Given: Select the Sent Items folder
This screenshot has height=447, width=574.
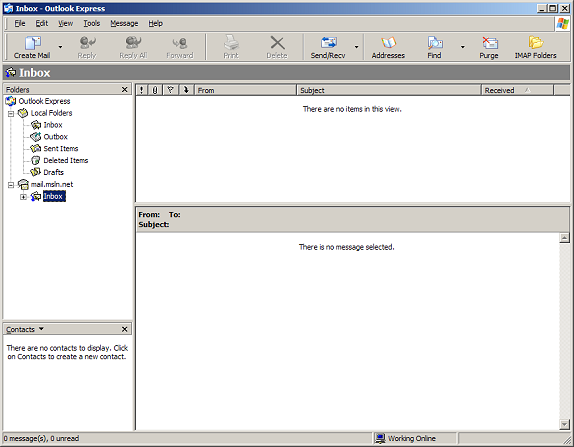Looking at the screenshot, I should click(x=61, y=149).
